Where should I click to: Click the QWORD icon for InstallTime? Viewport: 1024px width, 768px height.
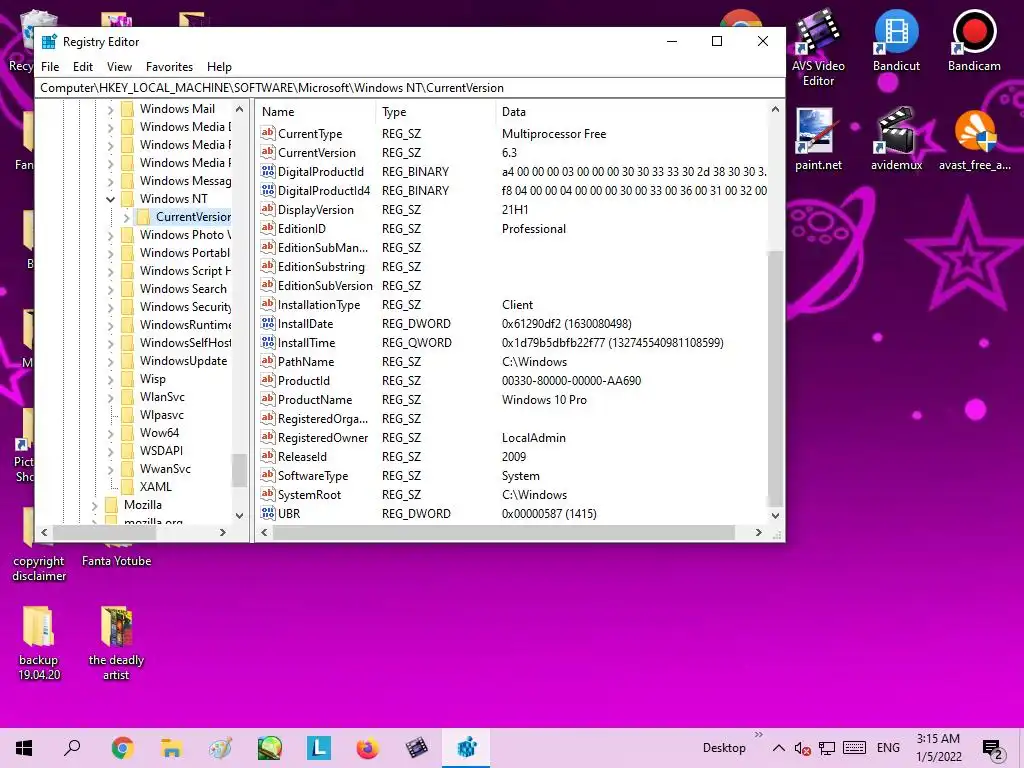pyautogui.click(x=268, y=342)
